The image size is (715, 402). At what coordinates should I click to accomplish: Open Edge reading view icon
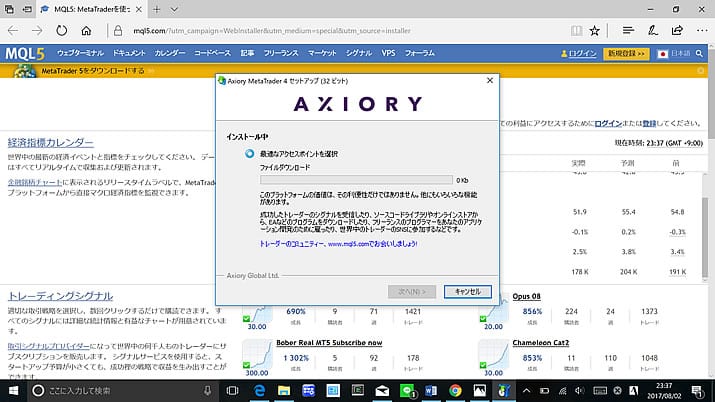[576, 31]
